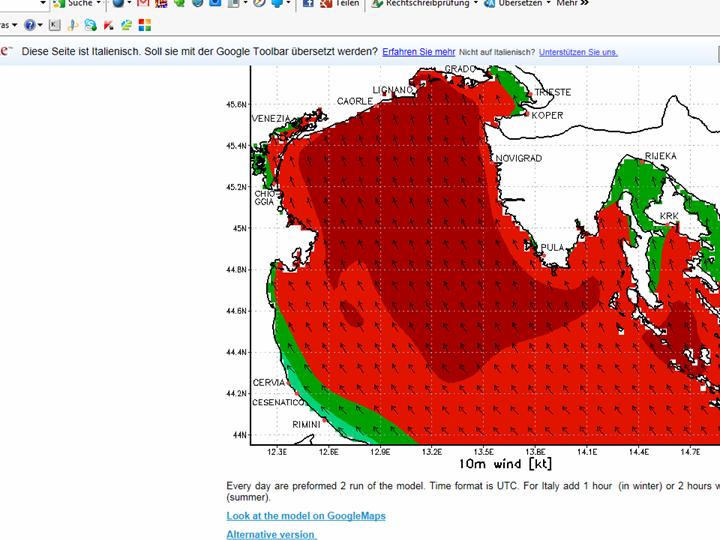720x540 pixels.
Task: Open the Rechtschreibprüfung dropdown arrow
Action: point(474,4)
